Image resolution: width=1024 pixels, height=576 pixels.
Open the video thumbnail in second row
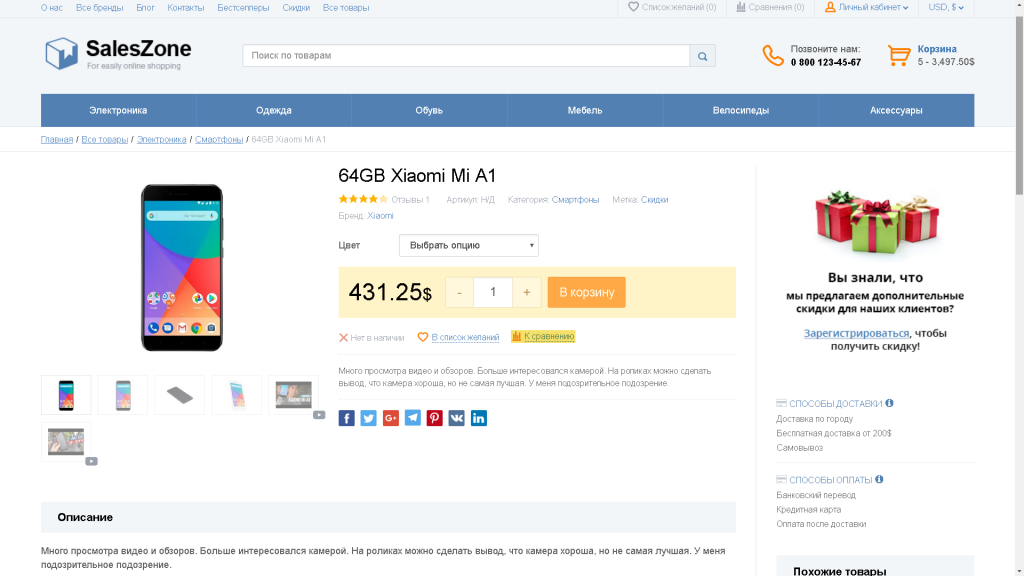click(x=66, y=441)
